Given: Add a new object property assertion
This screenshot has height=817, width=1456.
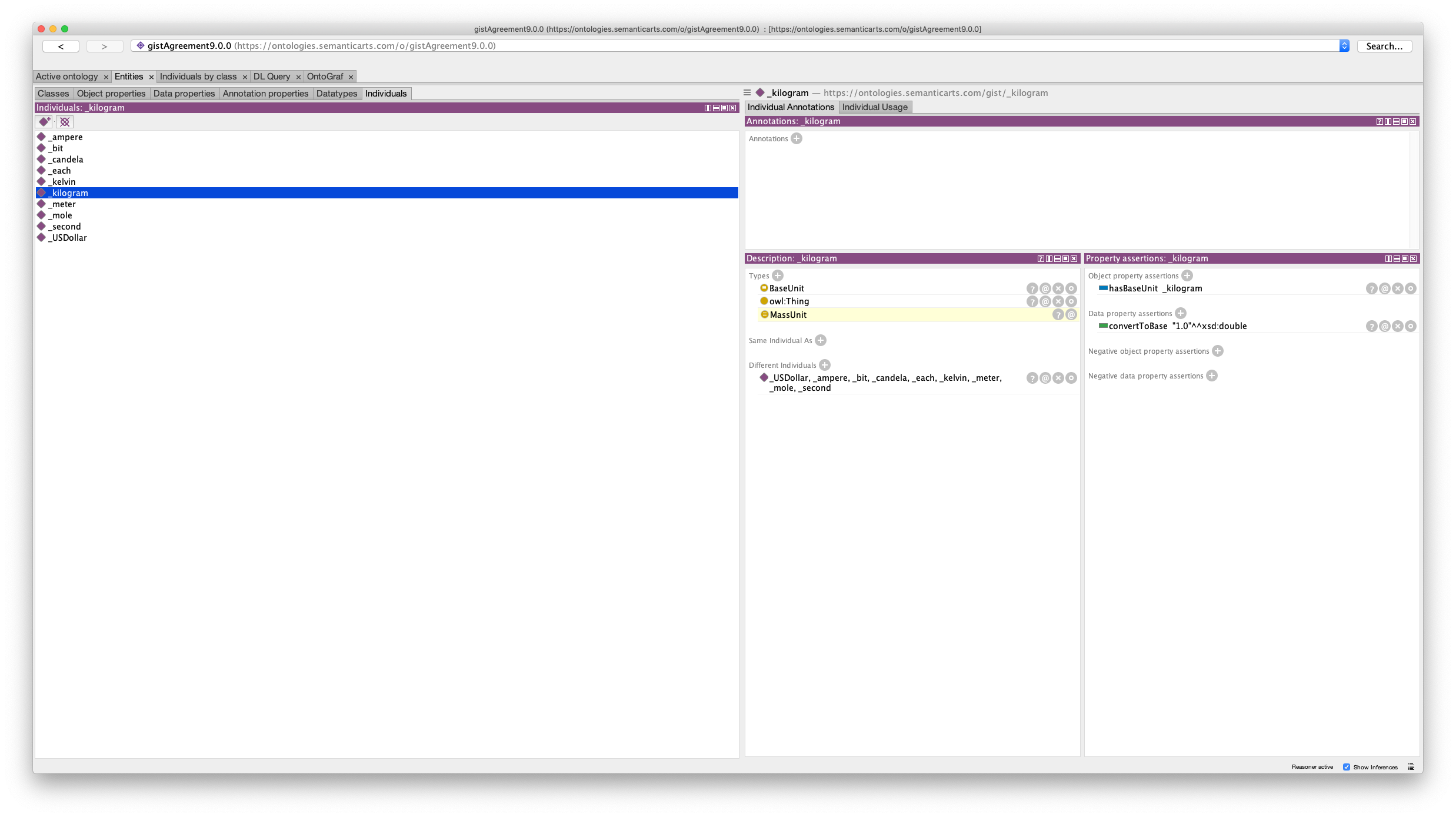Looking at the screenshot, I should point(1187,275).
